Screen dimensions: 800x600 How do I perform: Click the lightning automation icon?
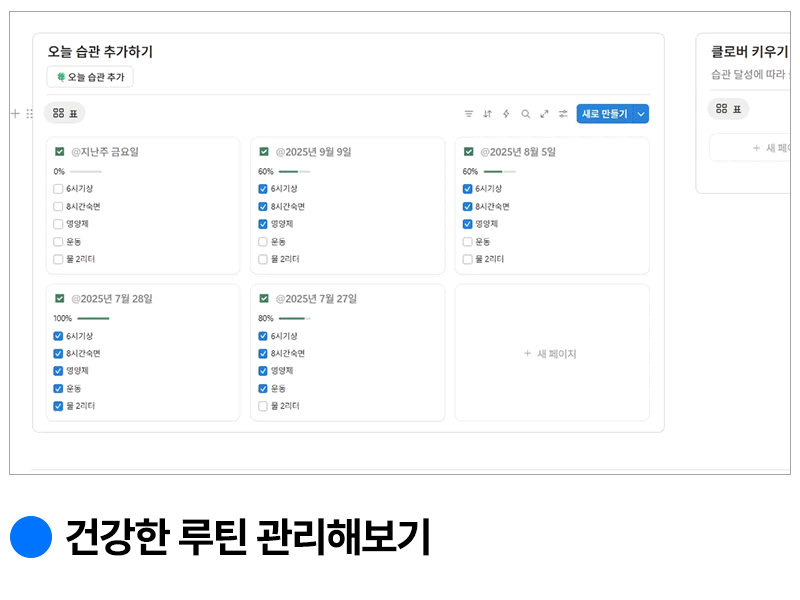coord(506,114)
